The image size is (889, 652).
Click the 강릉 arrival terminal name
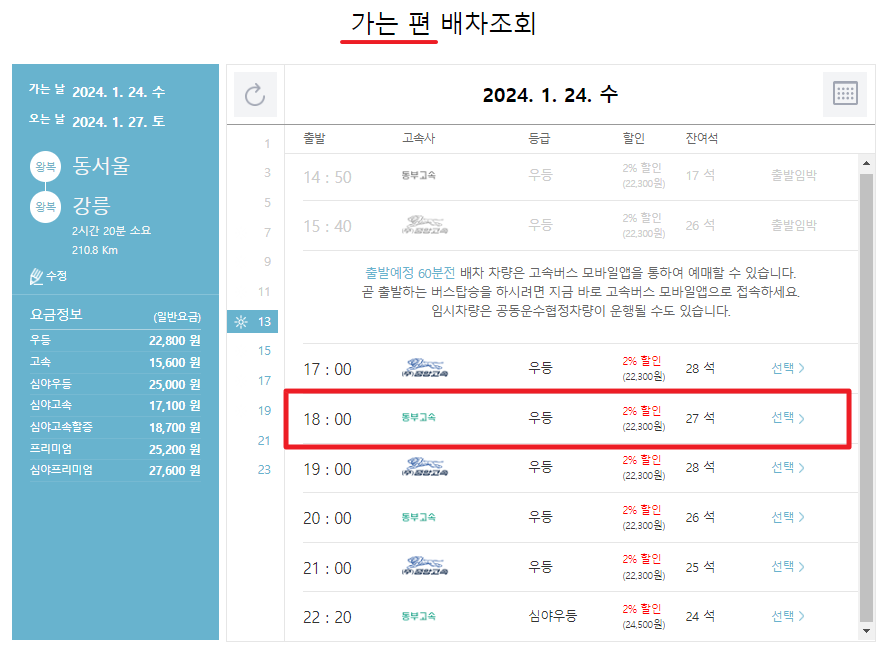[x=91, y=206]
